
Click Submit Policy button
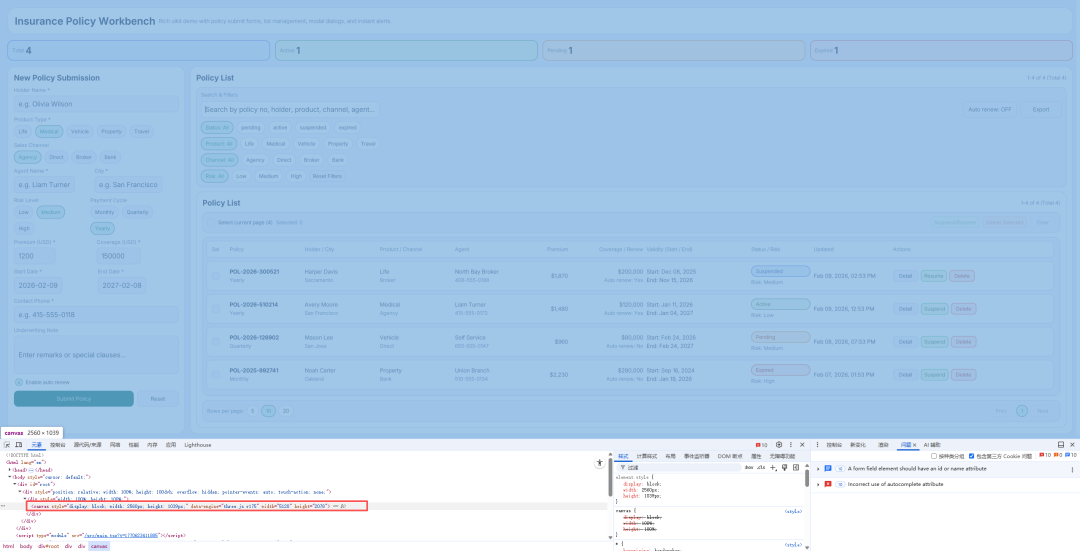coord(74,399)
